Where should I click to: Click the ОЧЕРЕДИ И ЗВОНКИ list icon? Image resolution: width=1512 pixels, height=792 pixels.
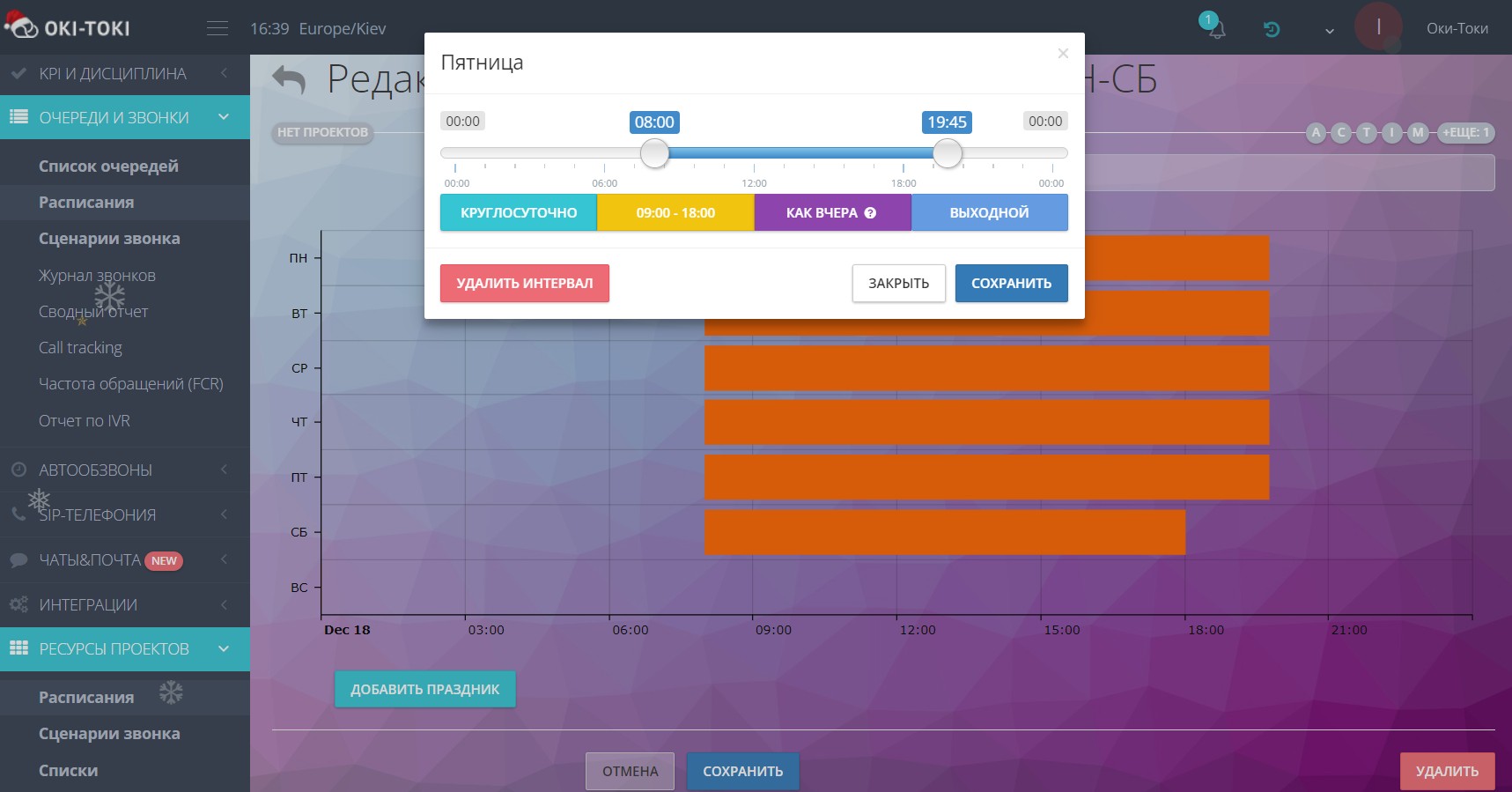point(18,117)
